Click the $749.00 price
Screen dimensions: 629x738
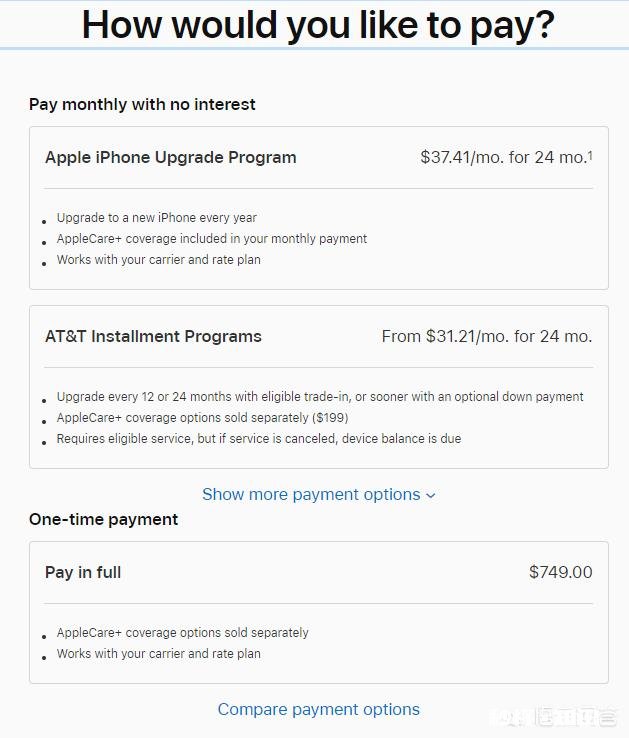(560, 572)
